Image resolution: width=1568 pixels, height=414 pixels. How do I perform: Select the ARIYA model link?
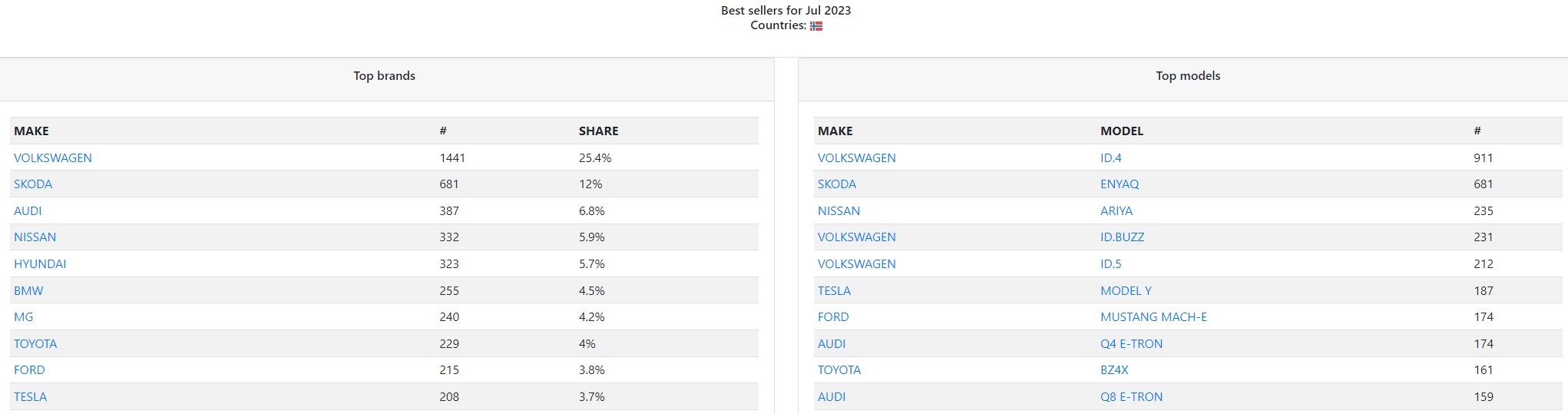coord(1116,211)
